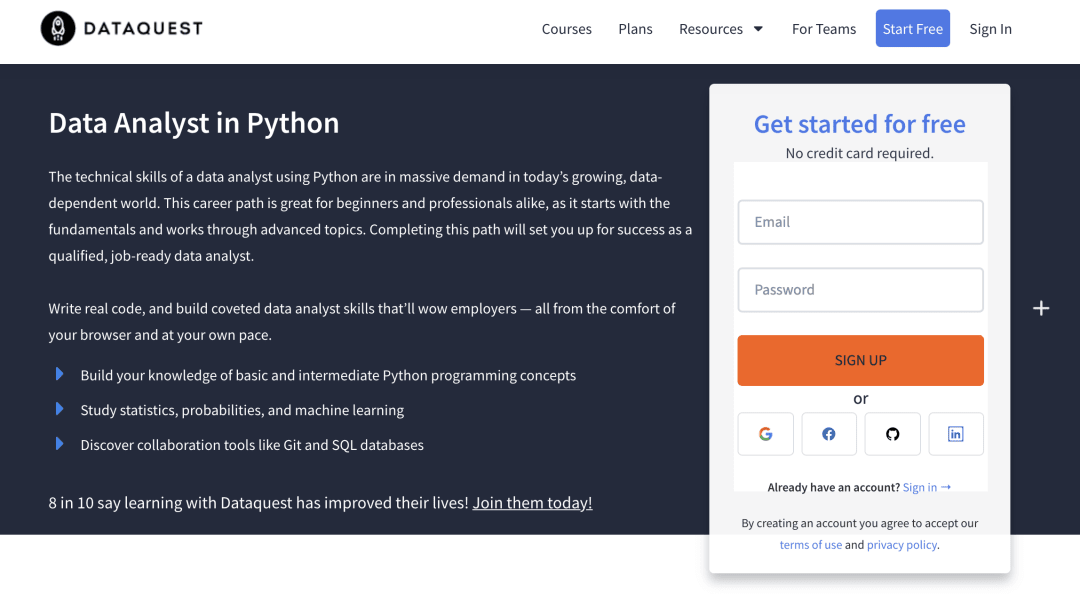Click 'Study statistics, probabilities, and machine learning'

click(x=242, y=410)
